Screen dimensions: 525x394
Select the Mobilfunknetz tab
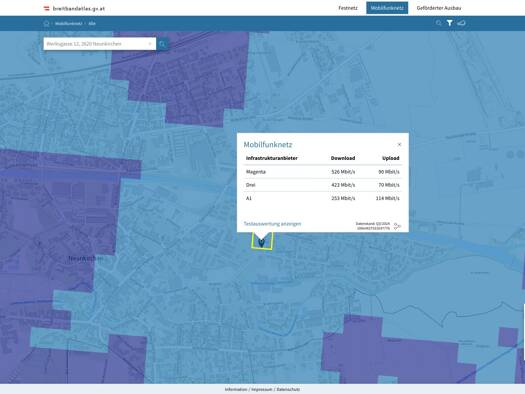point(387,8)
